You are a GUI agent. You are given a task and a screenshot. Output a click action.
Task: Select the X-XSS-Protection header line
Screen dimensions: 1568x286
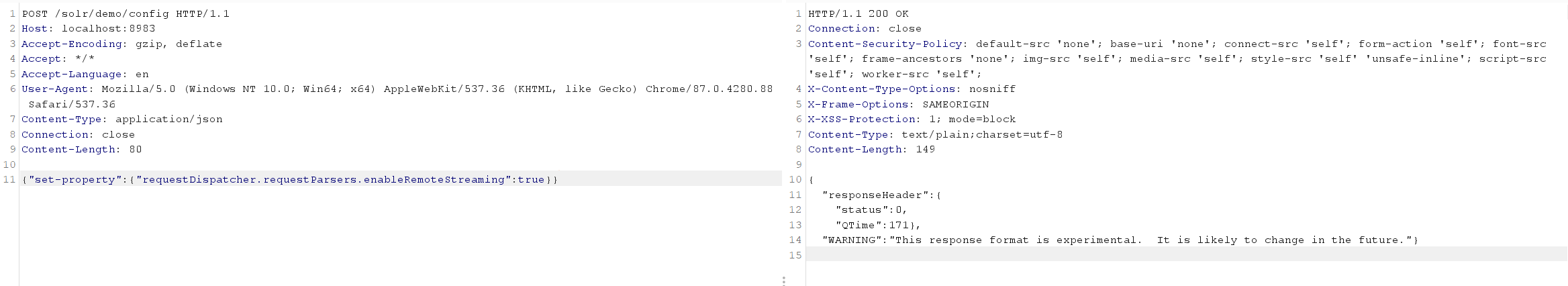[912, 119]
